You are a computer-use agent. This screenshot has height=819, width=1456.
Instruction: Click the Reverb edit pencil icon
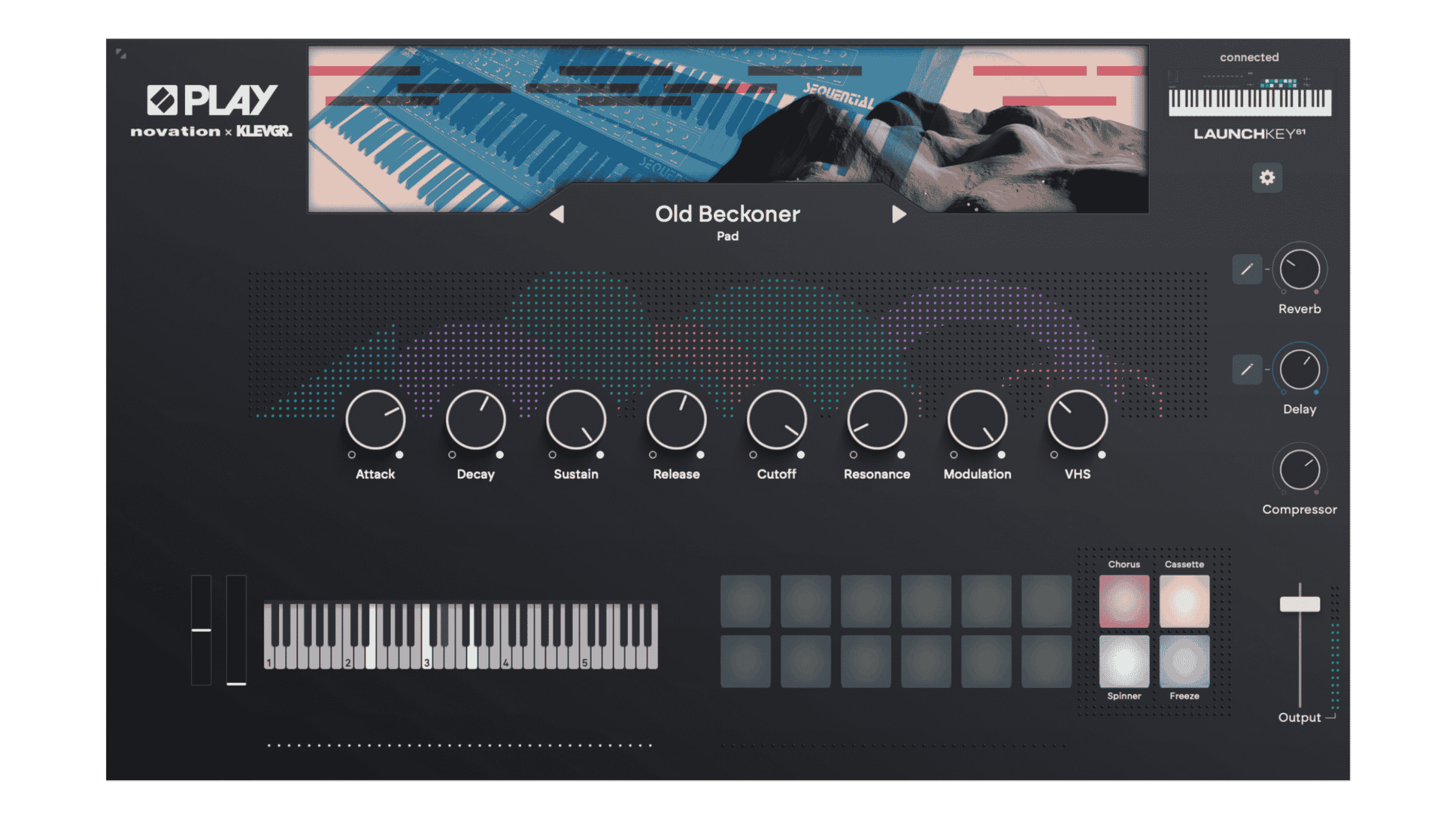click(x=1247, y=269)
